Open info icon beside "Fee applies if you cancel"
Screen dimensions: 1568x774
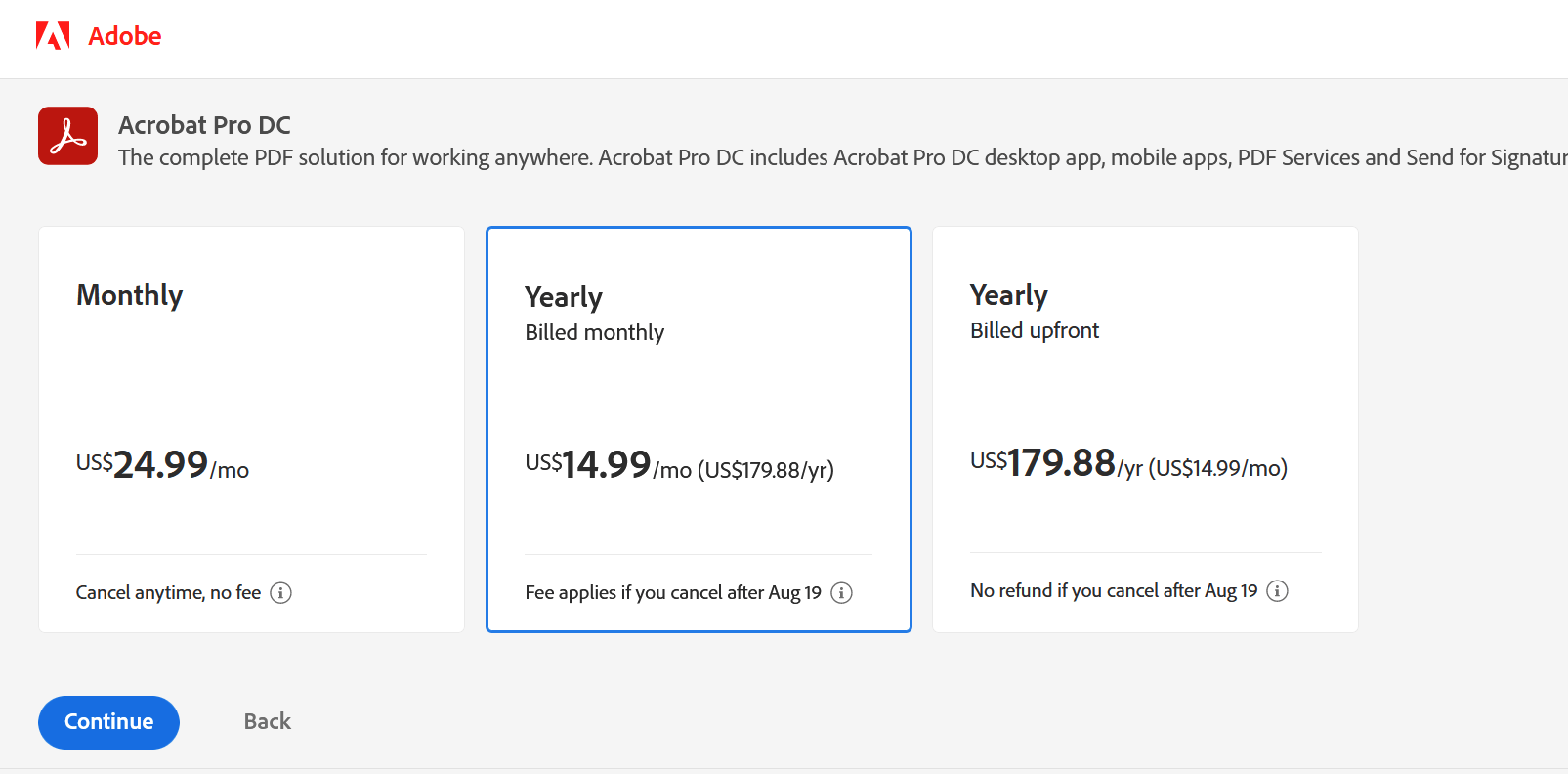(x=841, y=593)
